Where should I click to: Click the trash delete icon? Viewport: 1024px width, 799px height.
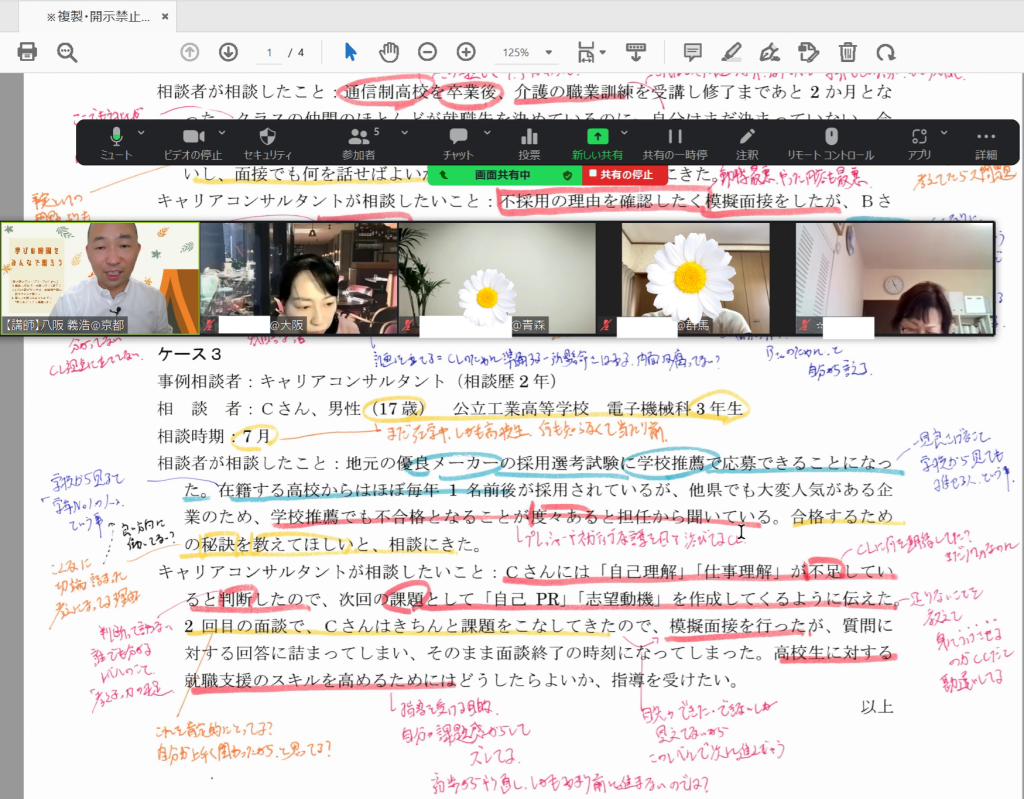coord(847,52)
